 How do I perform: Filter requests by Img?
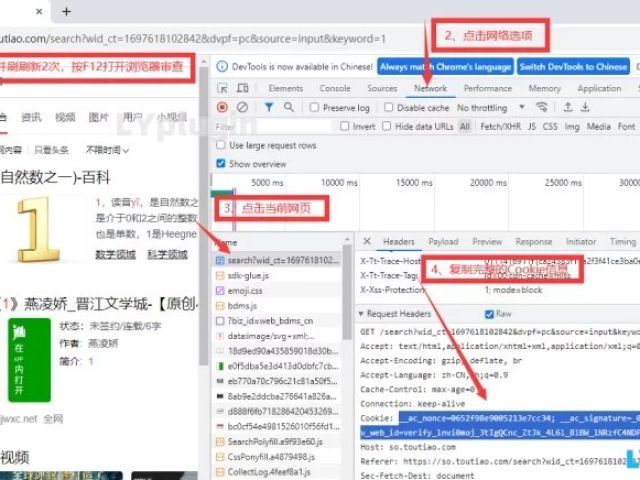click(572, 127)
